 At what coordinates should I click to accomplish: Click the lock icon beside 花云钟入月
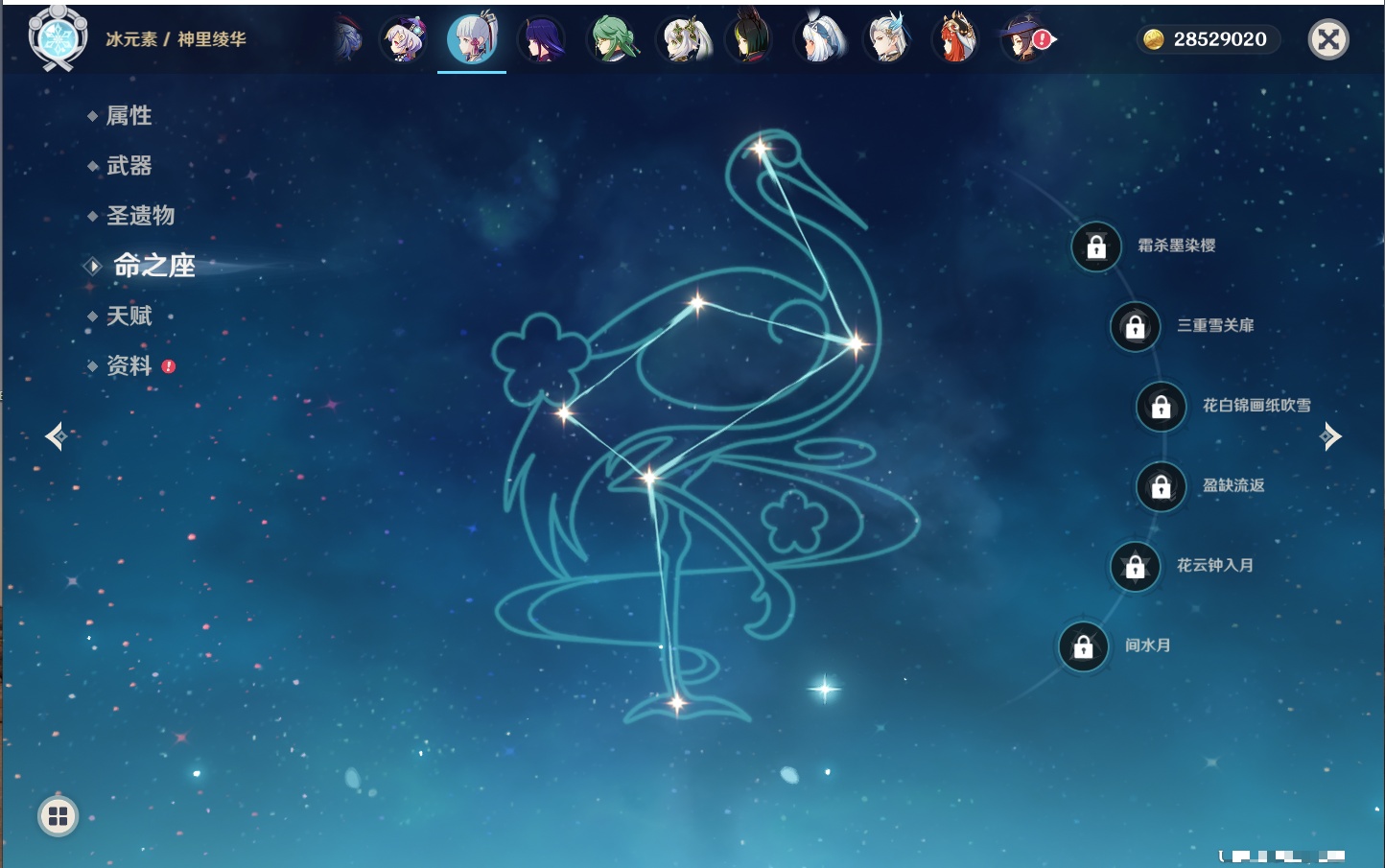tap(1135, 566)
